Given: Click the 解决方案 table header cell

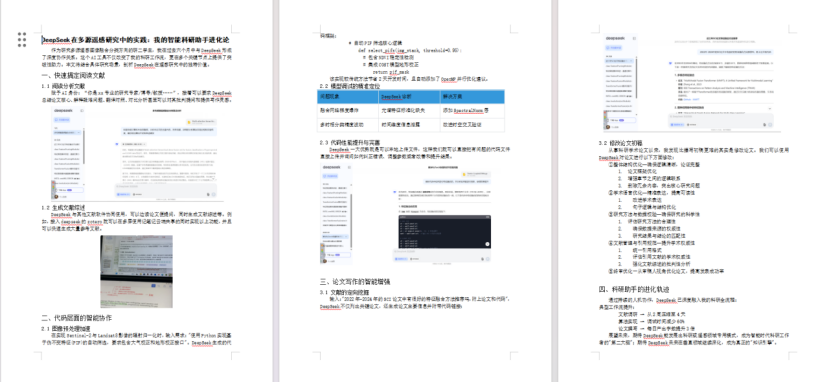Looking at the screenshot, I should point(471,97).
